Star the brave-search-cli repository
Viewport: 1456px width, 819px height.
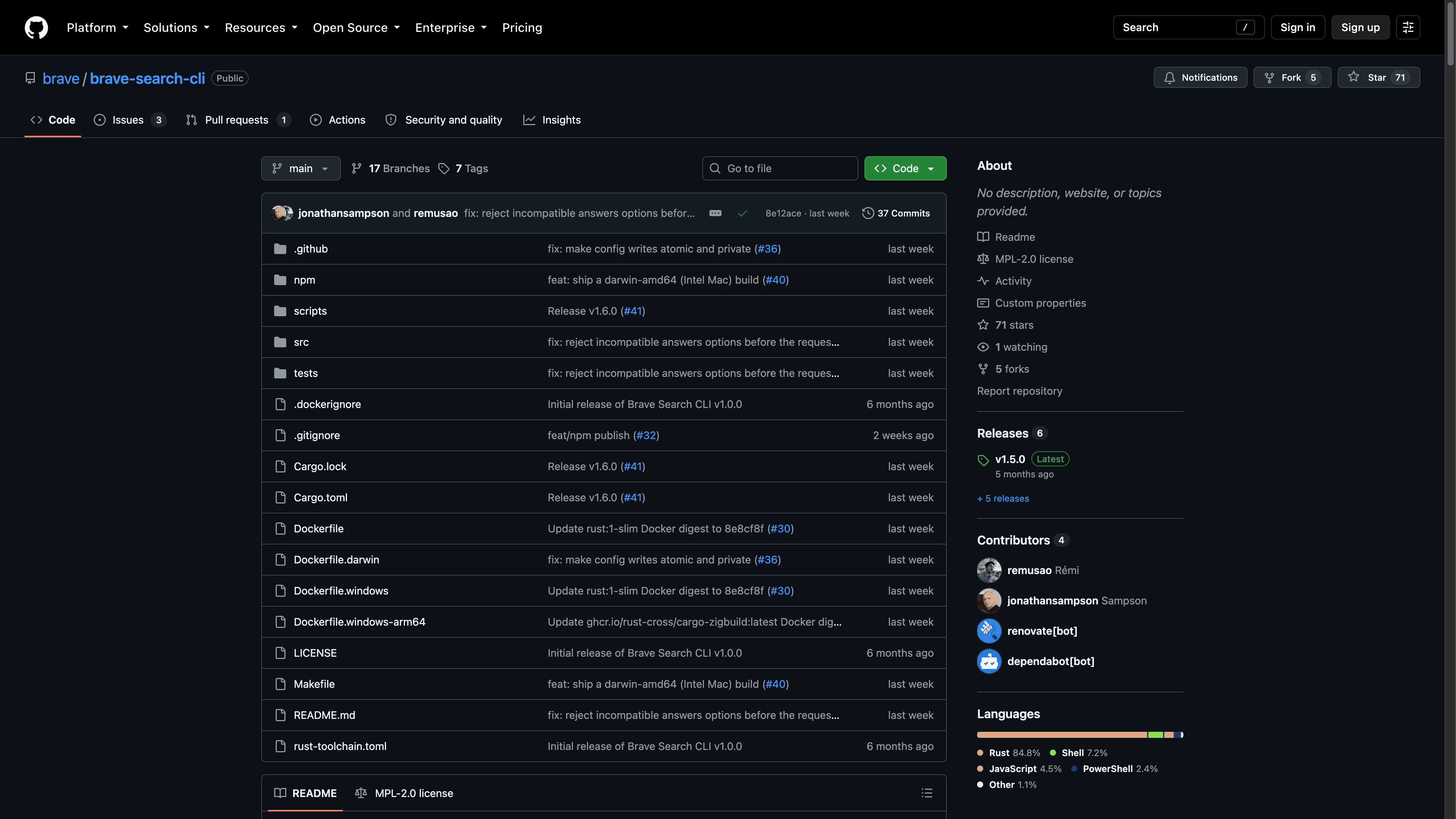[x=1379, y=77]
